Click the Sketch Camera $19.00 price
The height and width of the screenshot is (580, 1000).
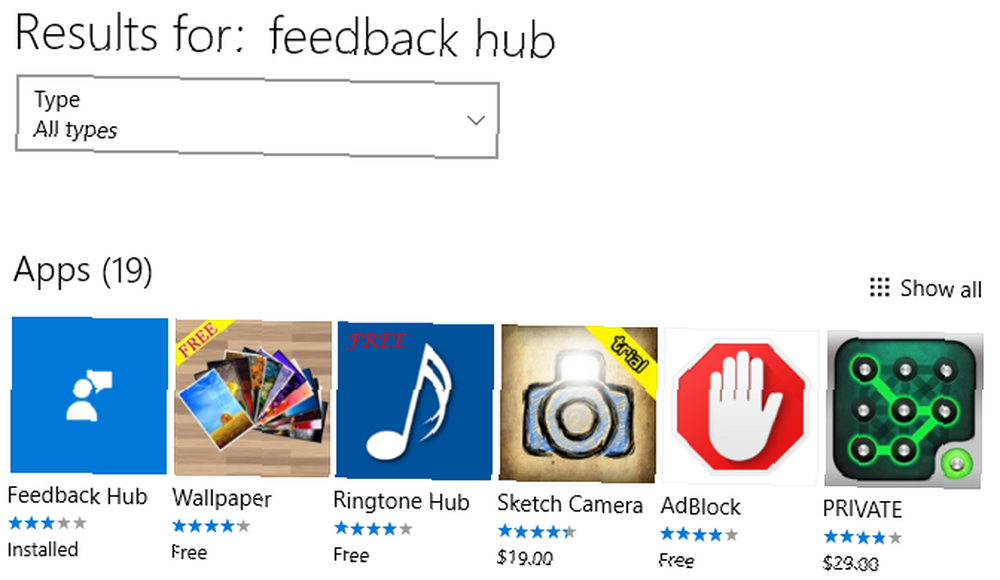click(525, 558)
